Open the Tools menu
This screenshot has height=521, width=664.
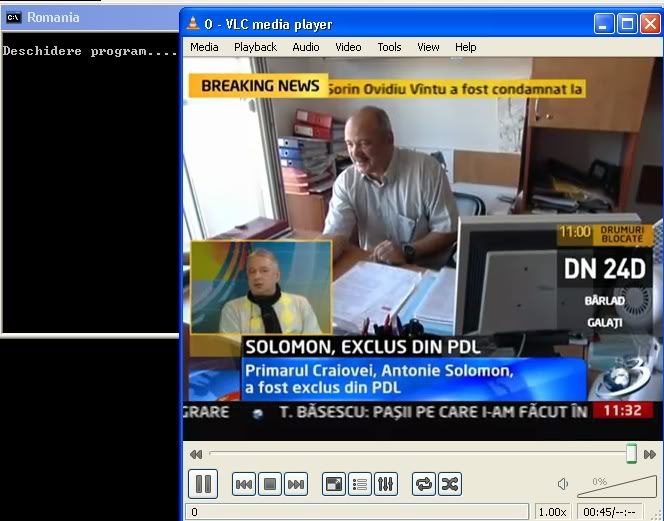click(389, 47)
